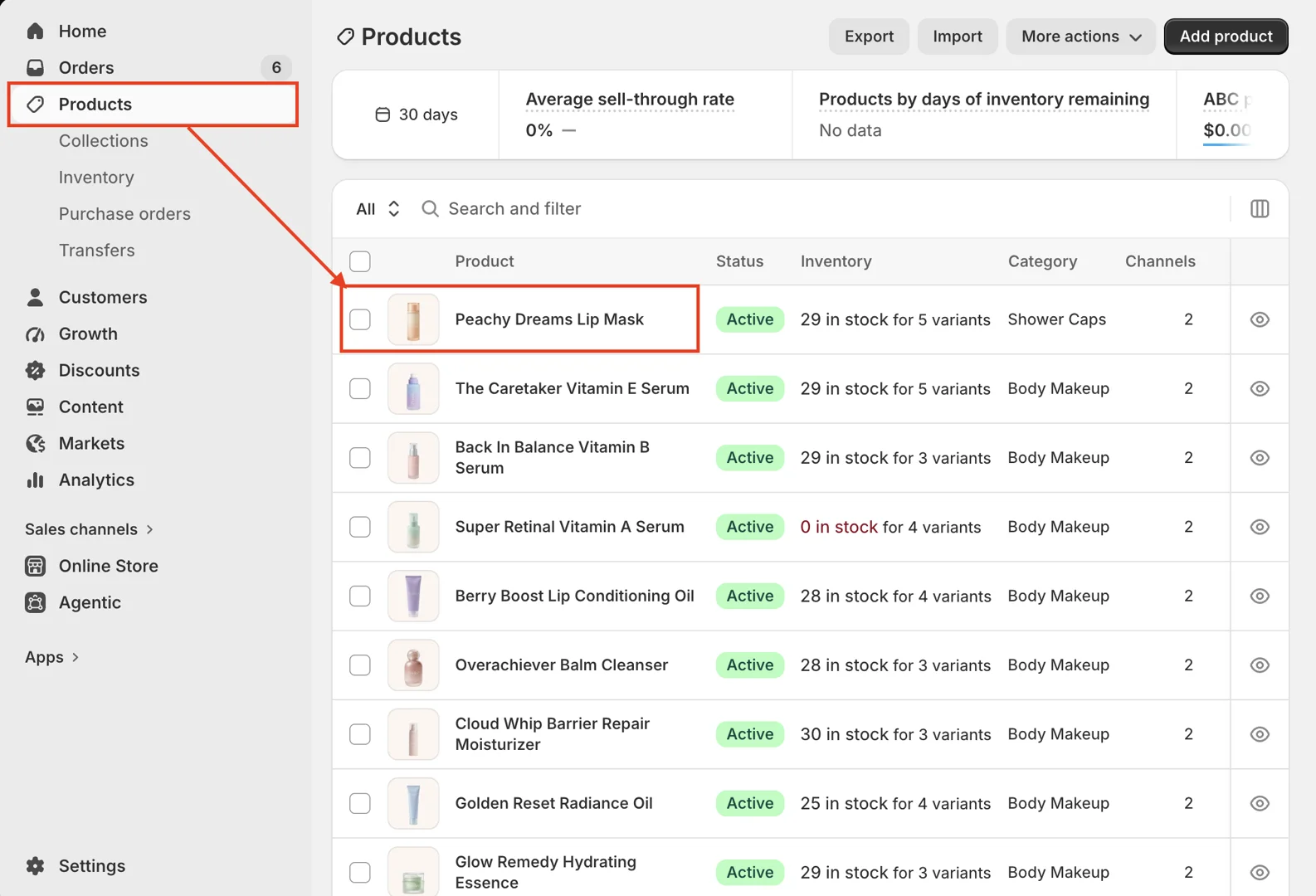This screenshot has height=896, width=1316.
Task: Click the Berry Boost Lip Conditioning Oil thumbnail
Action: click(413, 596)
